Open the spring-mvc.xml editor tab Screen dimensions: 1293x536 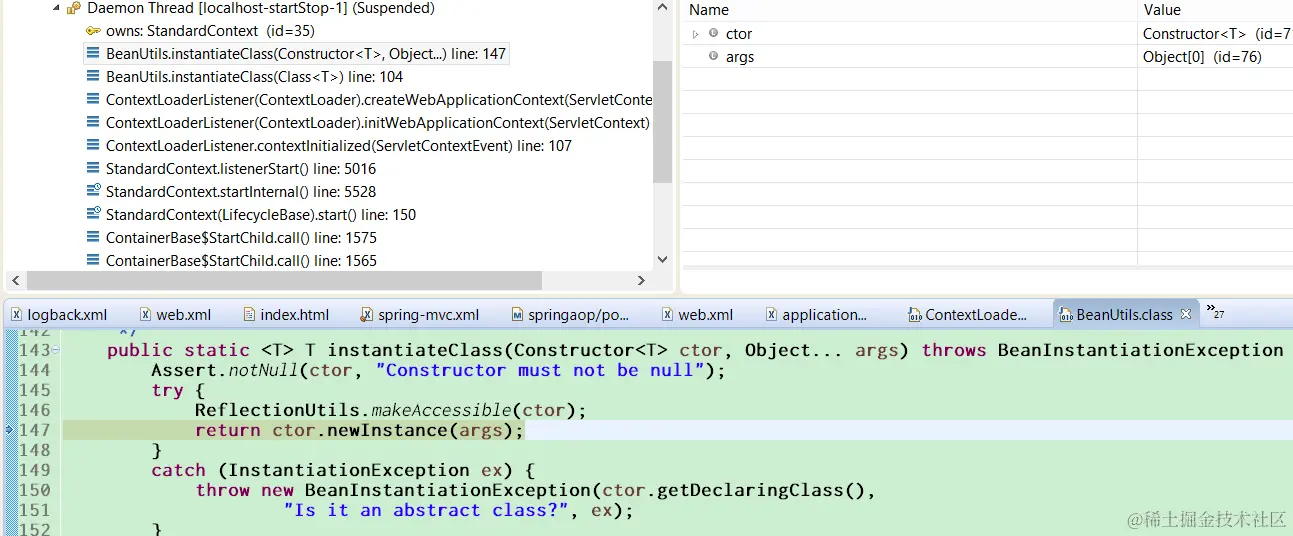(428, 314)
